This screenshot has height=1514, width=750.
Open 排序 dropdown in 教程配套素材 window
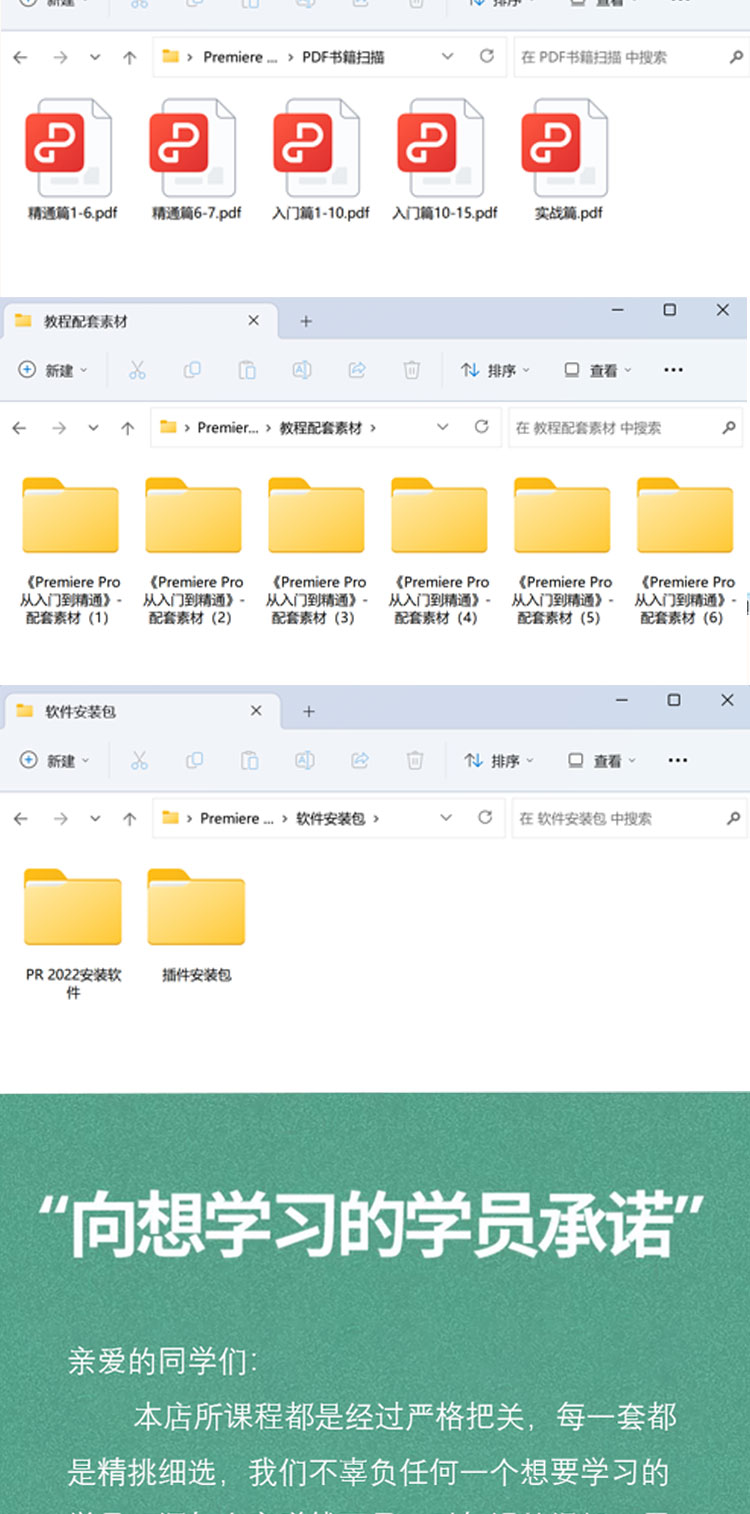[495, 370]
